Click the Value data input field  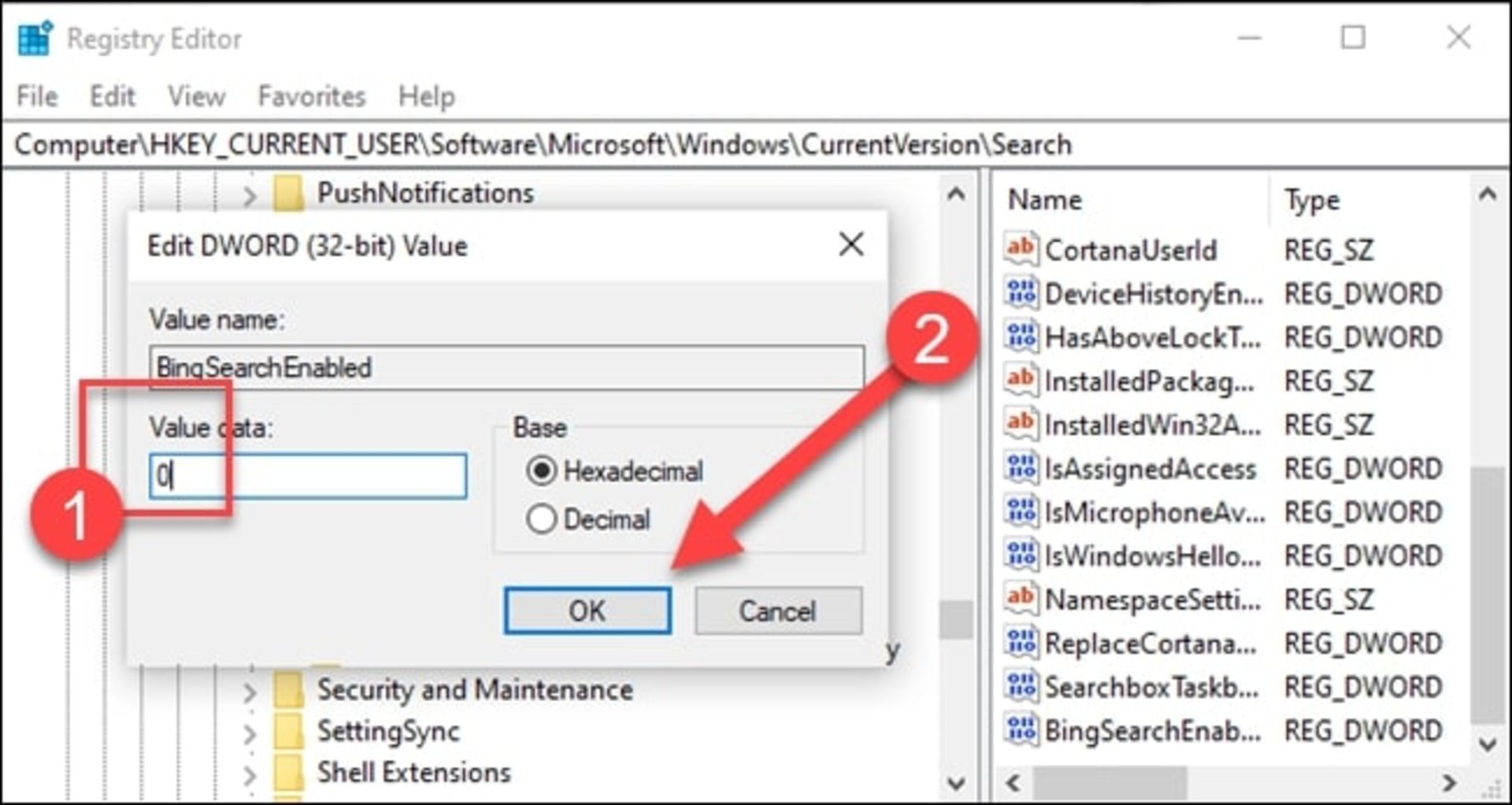click(x=308, y=476)
